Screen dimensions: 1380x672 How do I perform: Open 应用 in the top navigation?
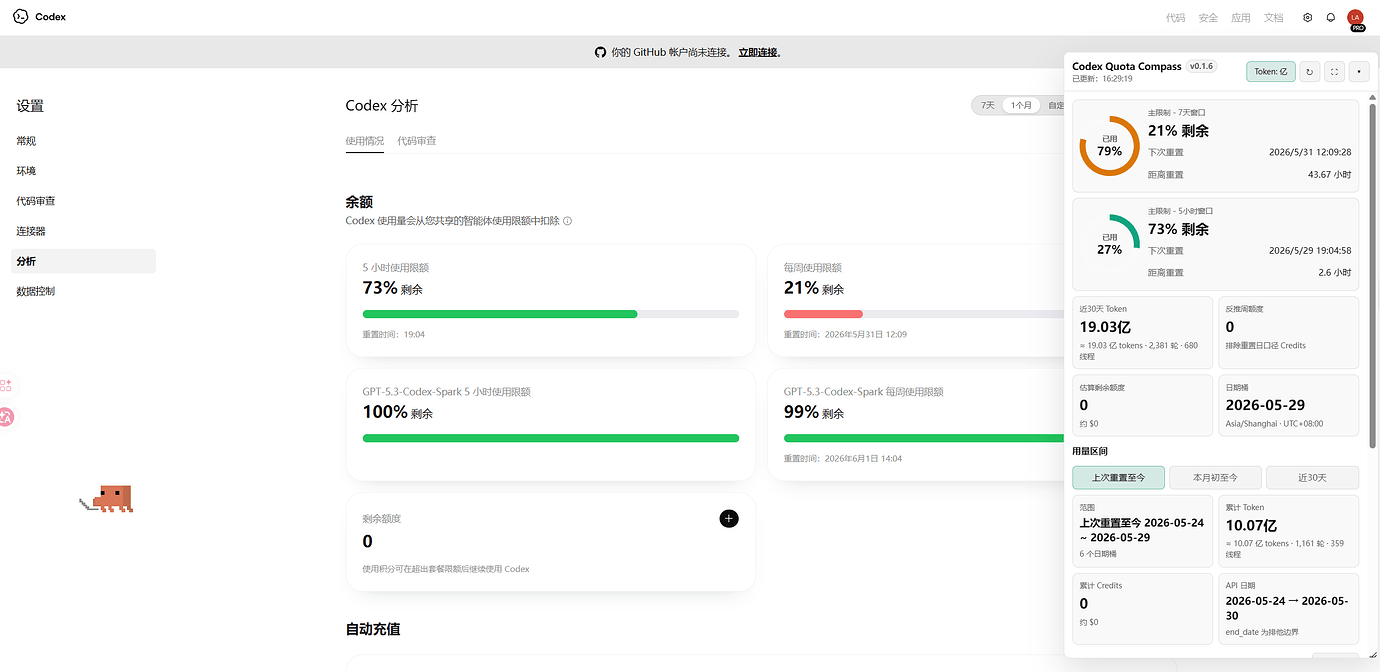tap(1241, 18)
